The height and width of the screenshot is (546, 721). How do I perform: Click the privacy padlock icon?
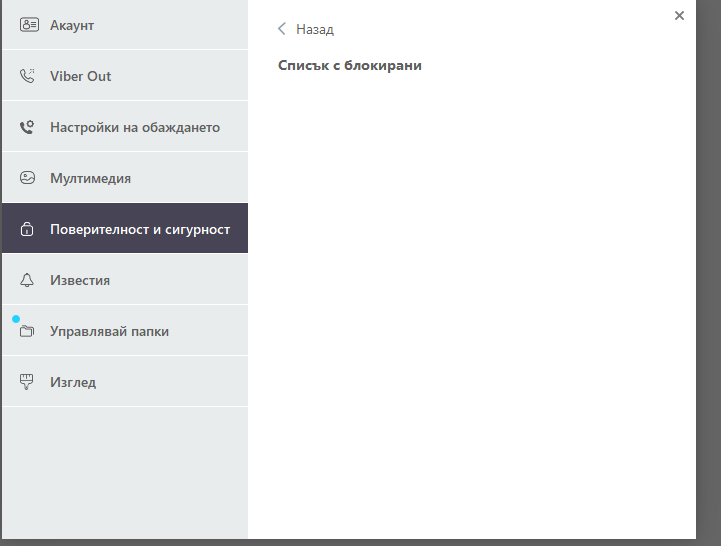coord(28,229)
